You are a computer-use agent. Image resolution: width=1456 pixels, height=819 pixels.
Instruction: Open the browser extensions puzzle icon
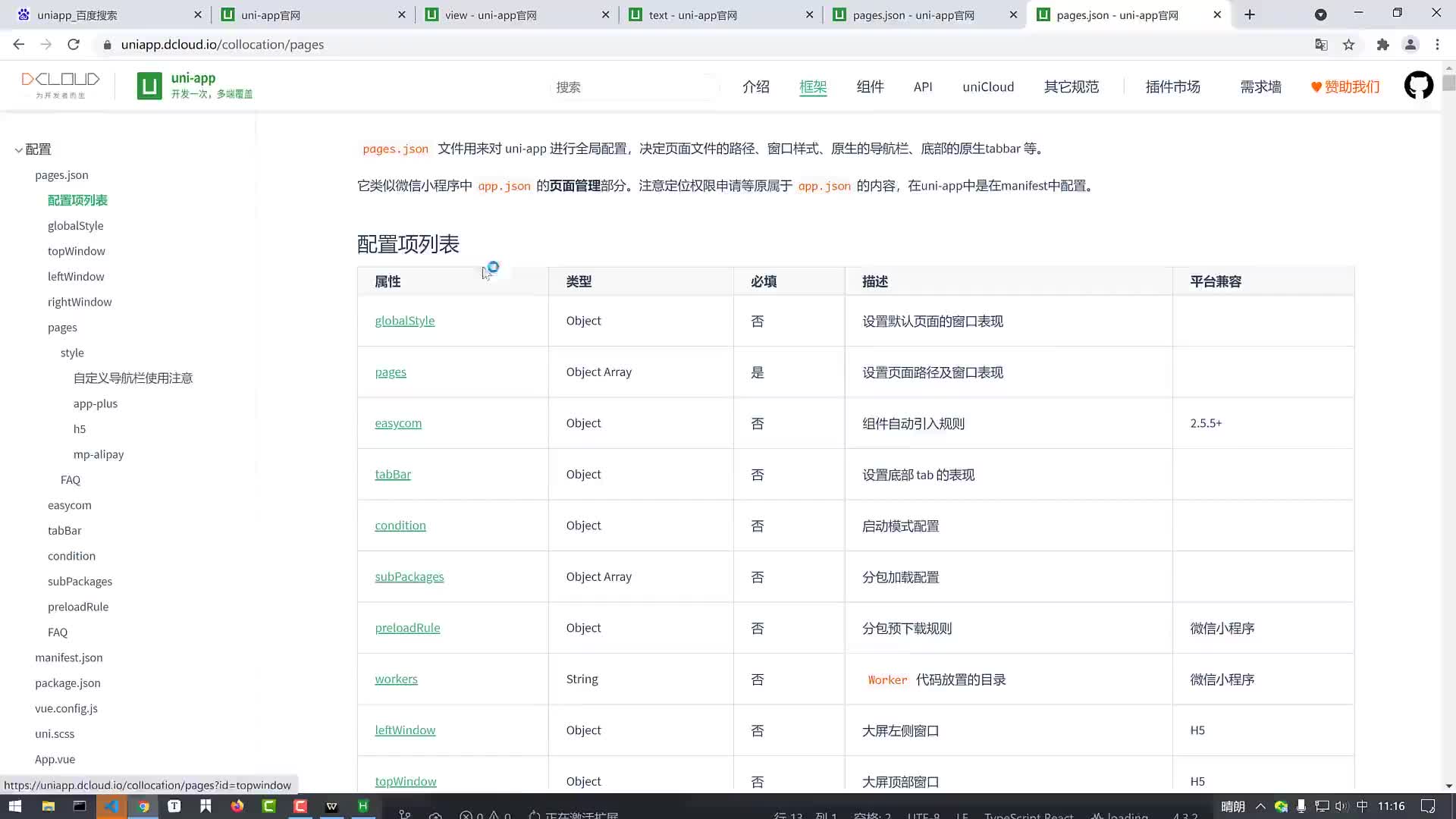(x=1382, y=45)
